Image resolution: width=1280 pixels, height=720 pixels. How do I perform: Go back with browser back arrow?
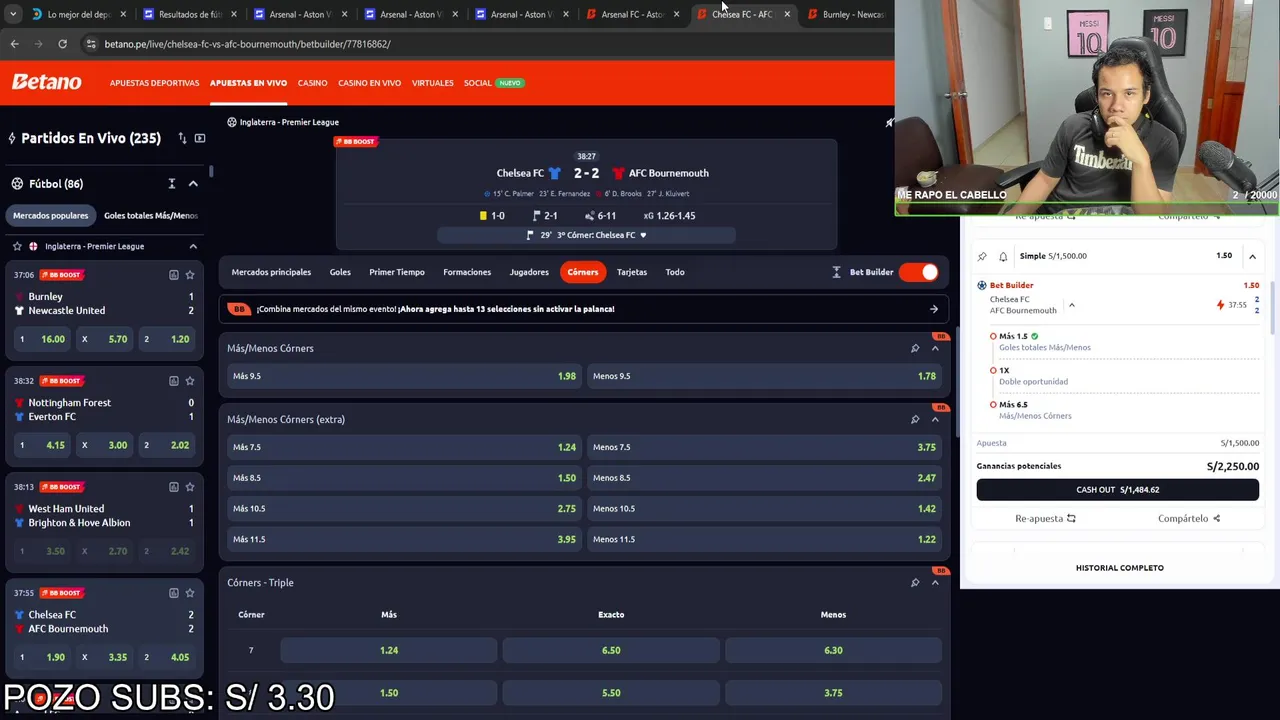[x=14, y=44]
